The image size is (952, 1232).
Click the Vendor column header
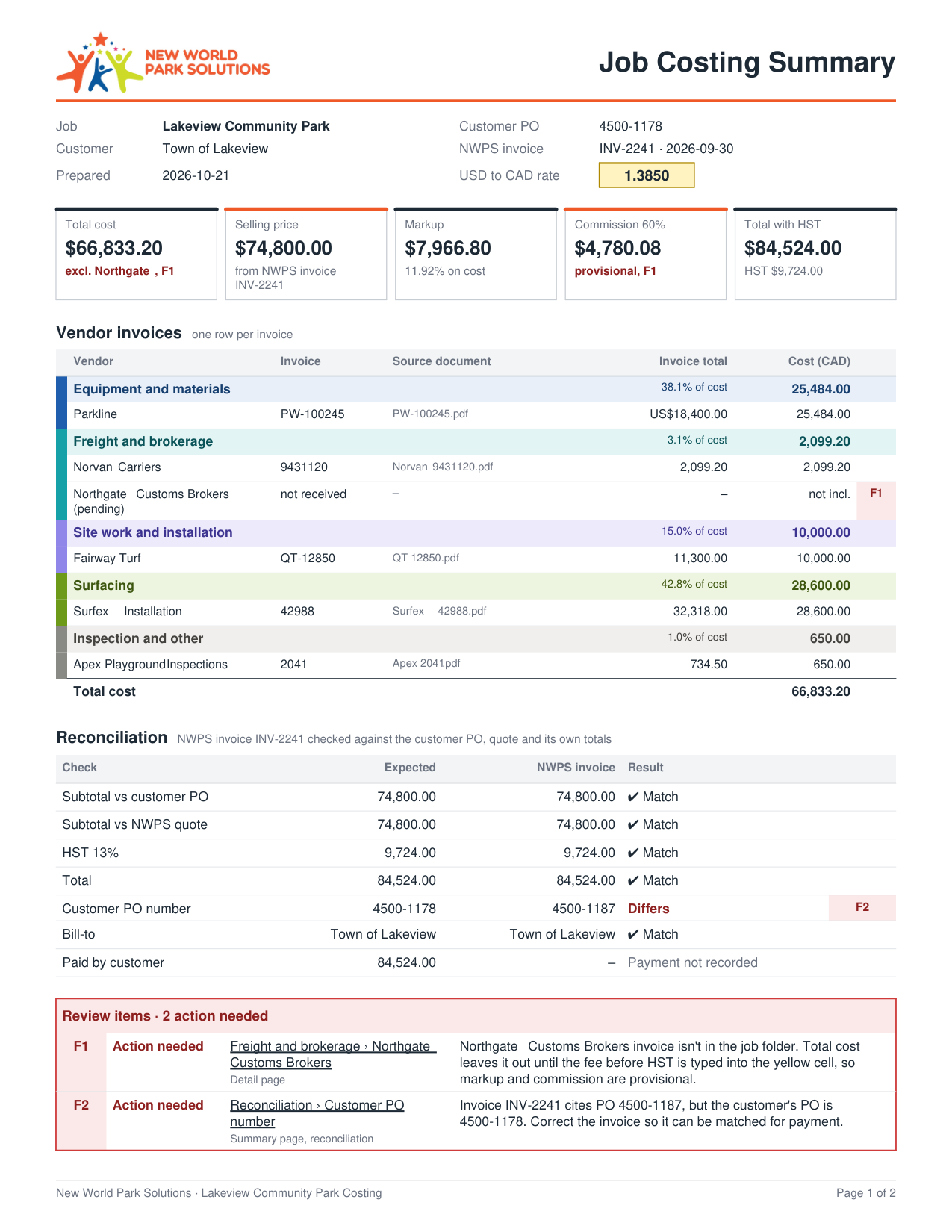pos(93,361)
